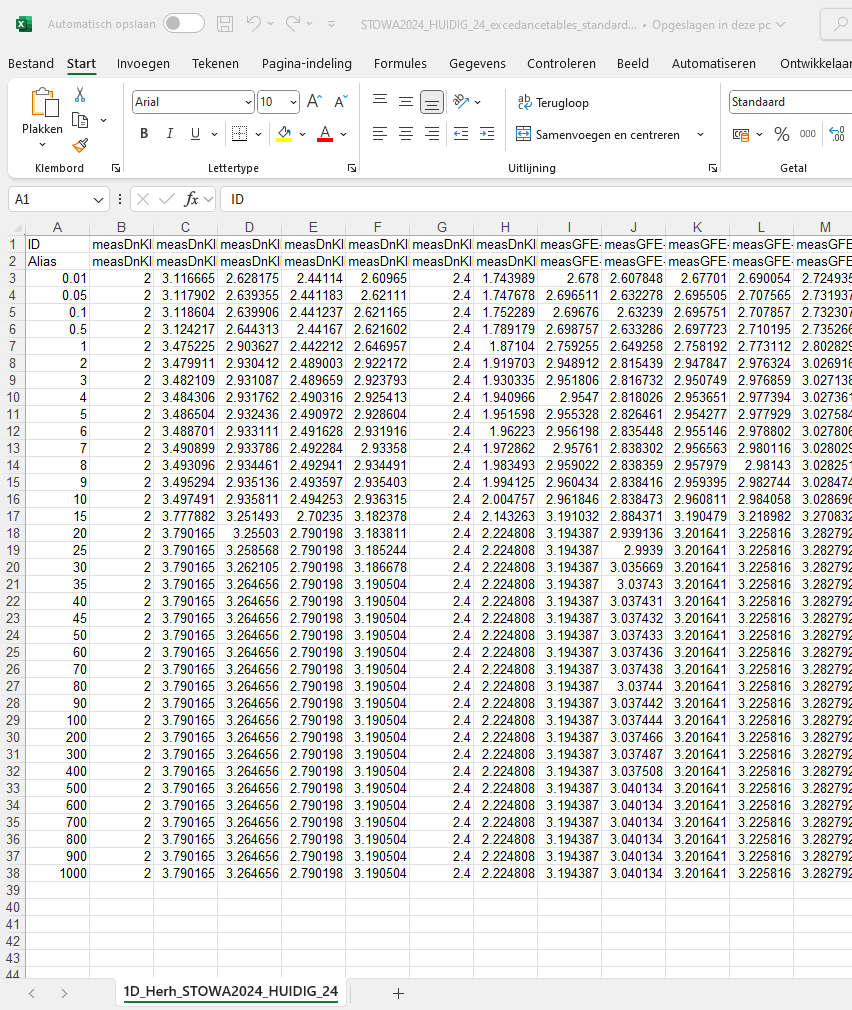Image resolution: width=852 pixels, height=1010 pixels.
Task: Apply italic formatting
Action: click(x=169, y=133)
